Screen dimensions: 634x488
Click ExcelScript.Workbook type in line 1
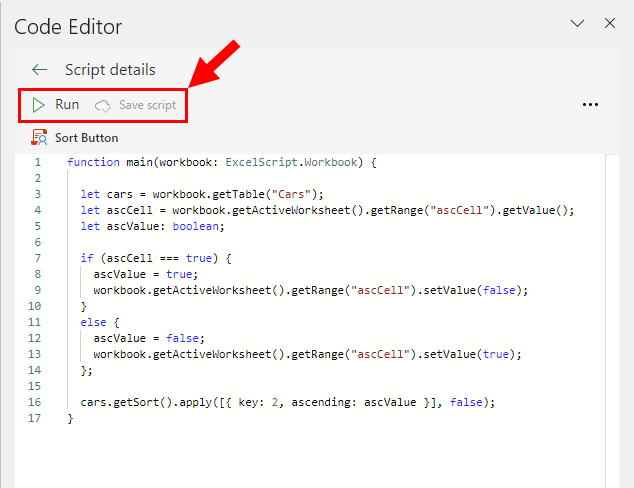pos(292,163)
